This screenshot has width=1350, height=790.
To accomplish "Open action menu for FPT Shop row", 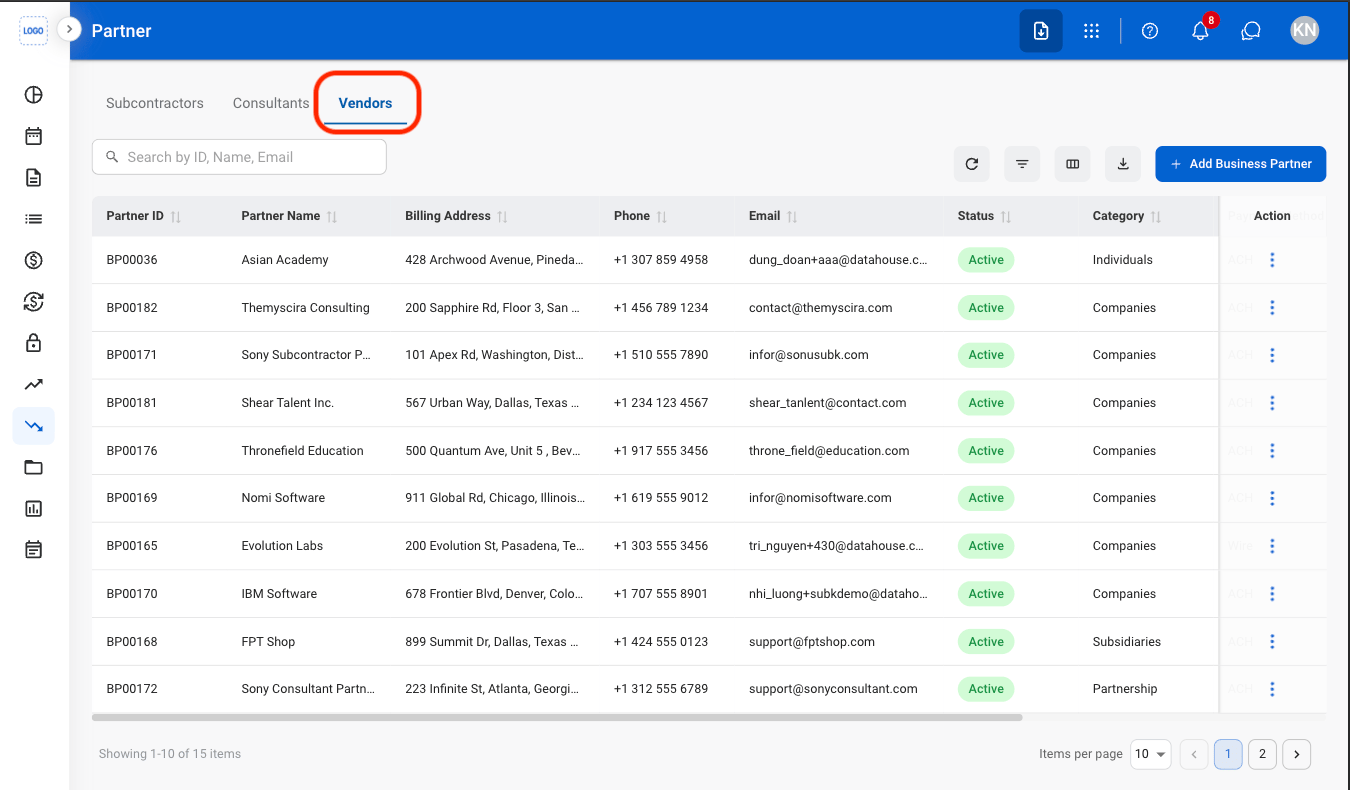I will click(x=1272, y=642).
